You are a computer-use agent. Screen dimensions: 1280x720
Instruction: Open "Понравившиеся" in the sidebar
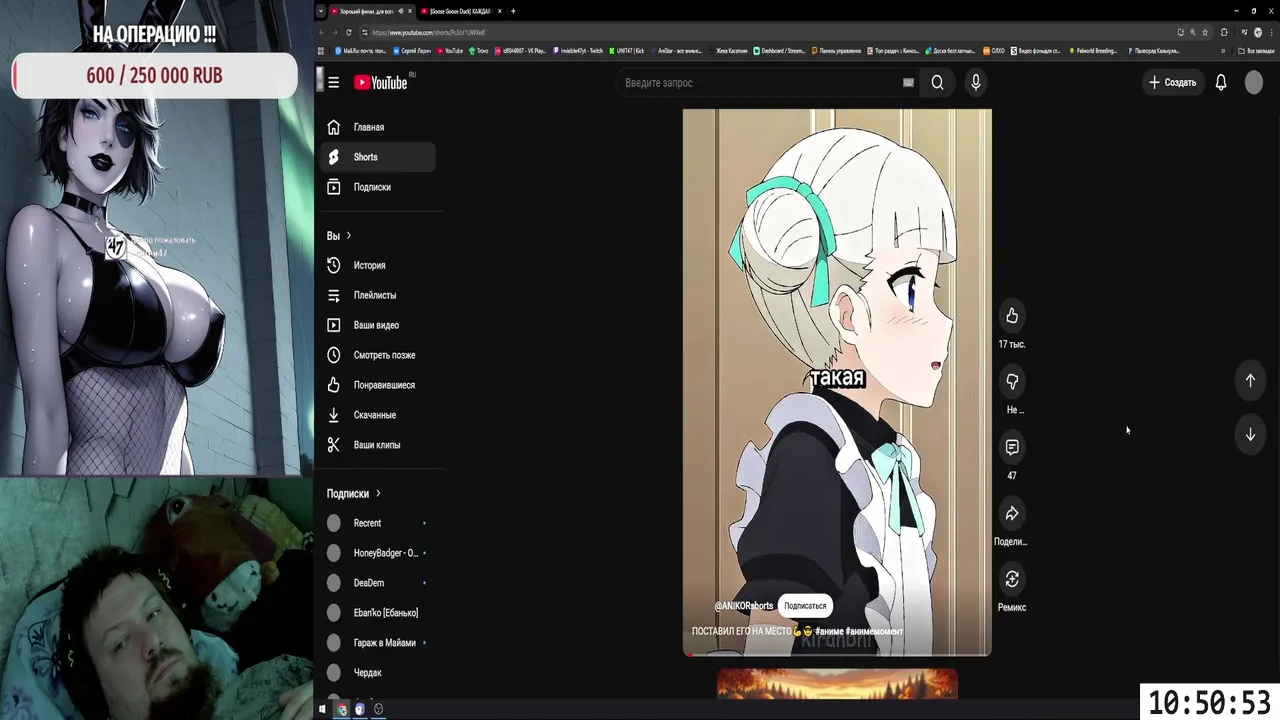point(378,385)
